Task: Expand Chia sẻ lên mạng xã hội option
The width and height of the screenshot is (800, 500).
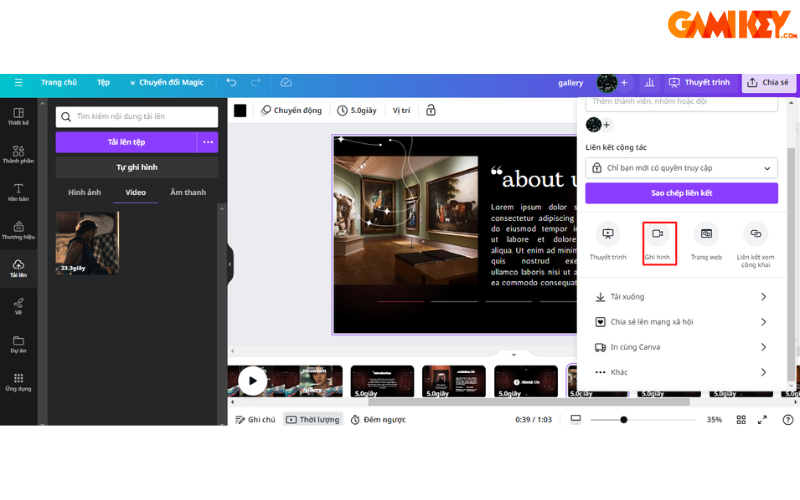Action: (682, 322)
